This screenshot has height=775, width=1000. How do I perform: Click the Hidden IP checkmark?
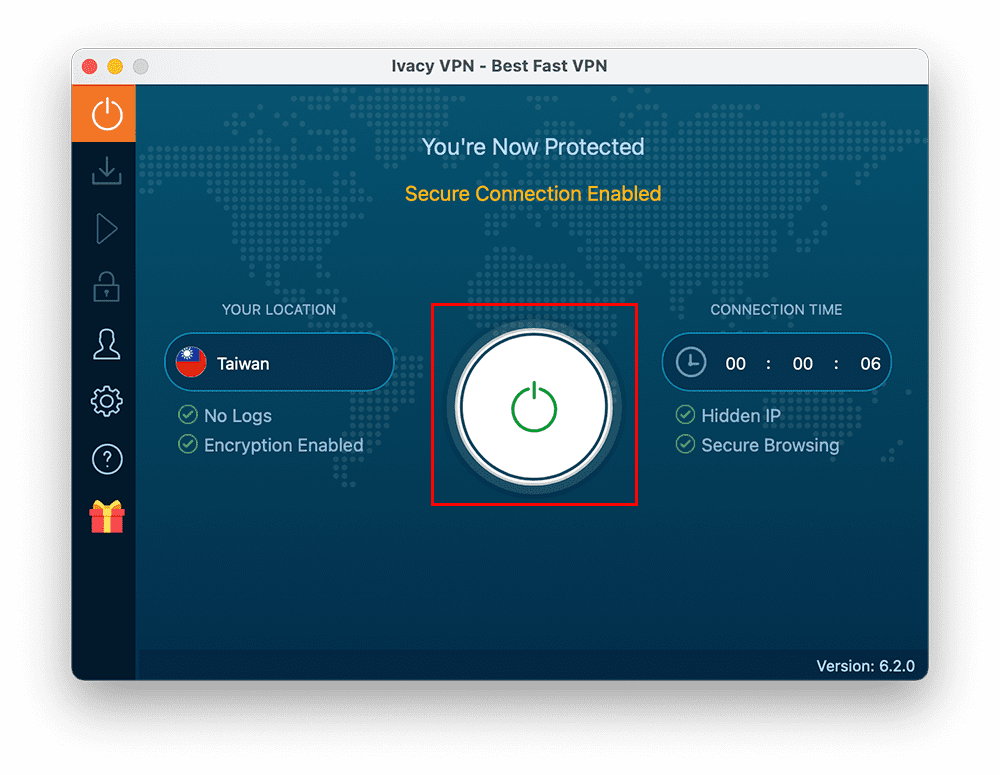685,415
